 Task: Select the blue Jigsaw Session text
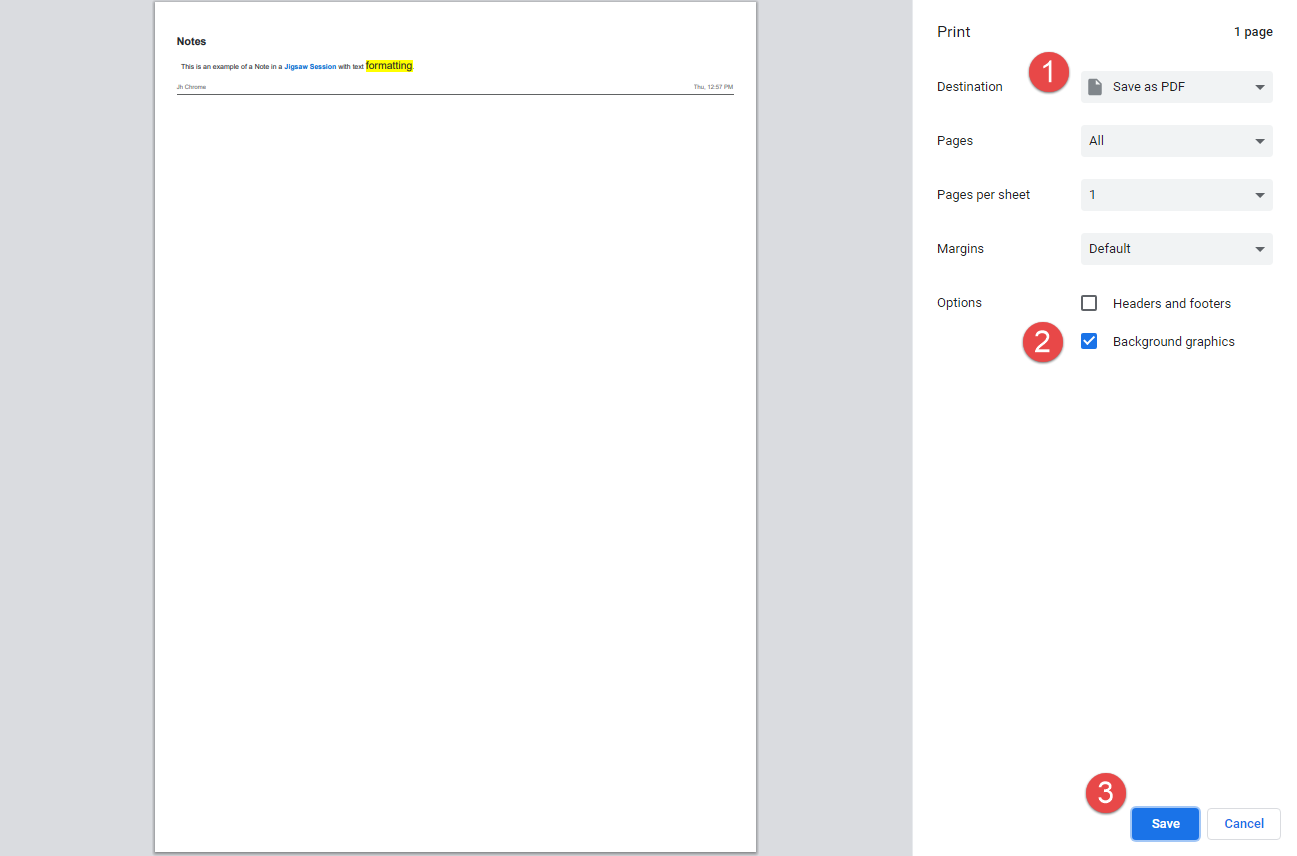coord(310,67)
